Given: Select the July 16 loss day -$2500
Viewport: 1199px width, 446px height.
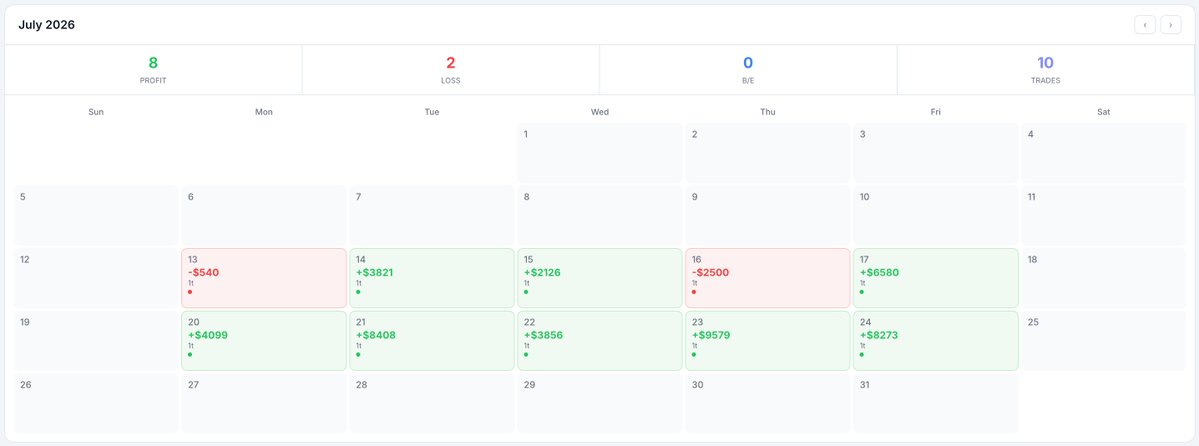Looking at the screenshot, I should (x=768, y=278).
